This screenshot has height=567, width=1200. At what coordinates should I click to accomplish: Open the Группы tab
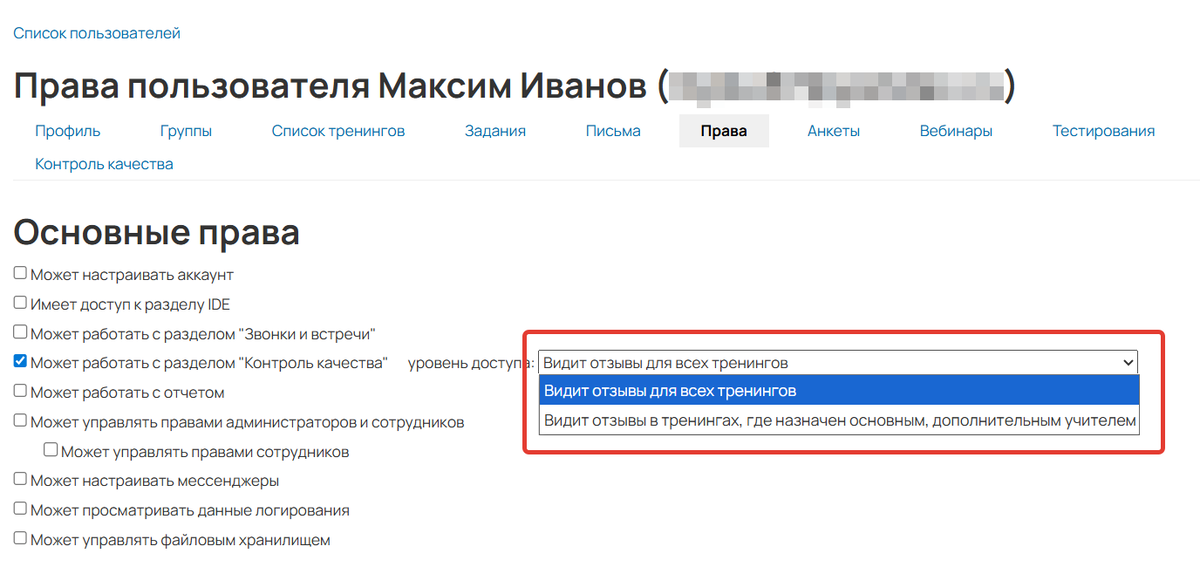click(x=186, y=131)
